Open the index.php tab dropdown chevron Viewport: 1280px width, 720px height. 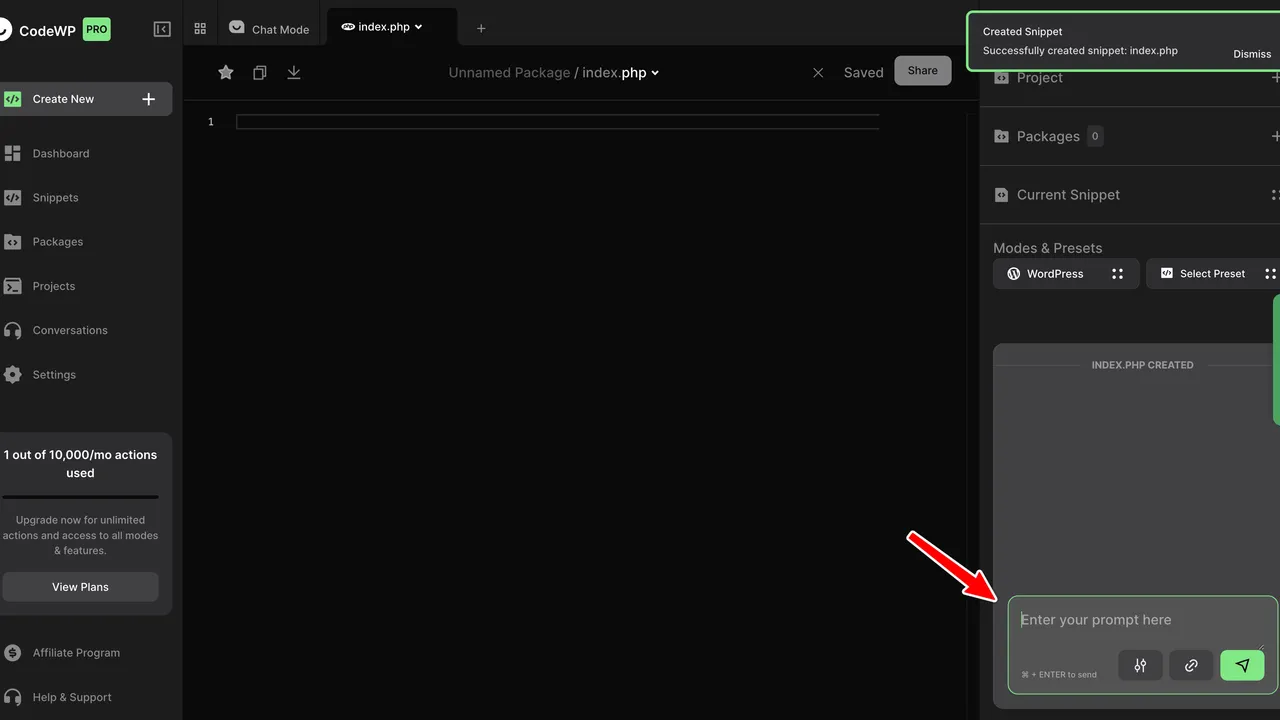coord(418,27)
